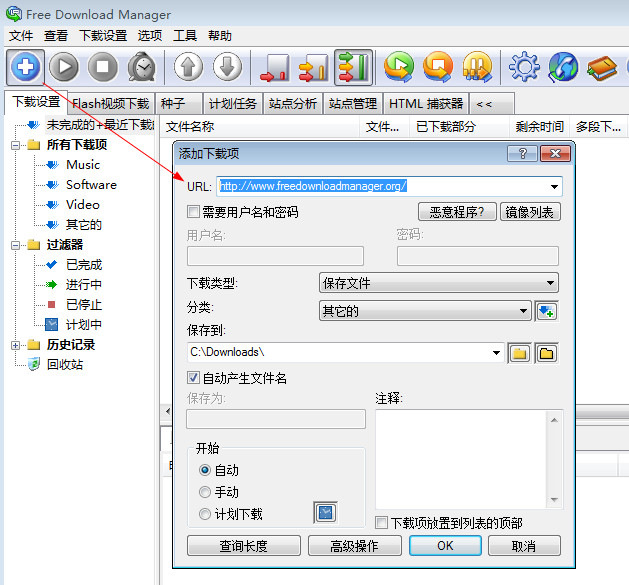Click the yellow pause-all downloads icon
Screen dimensions: 629x585
[x=477, y=67]
